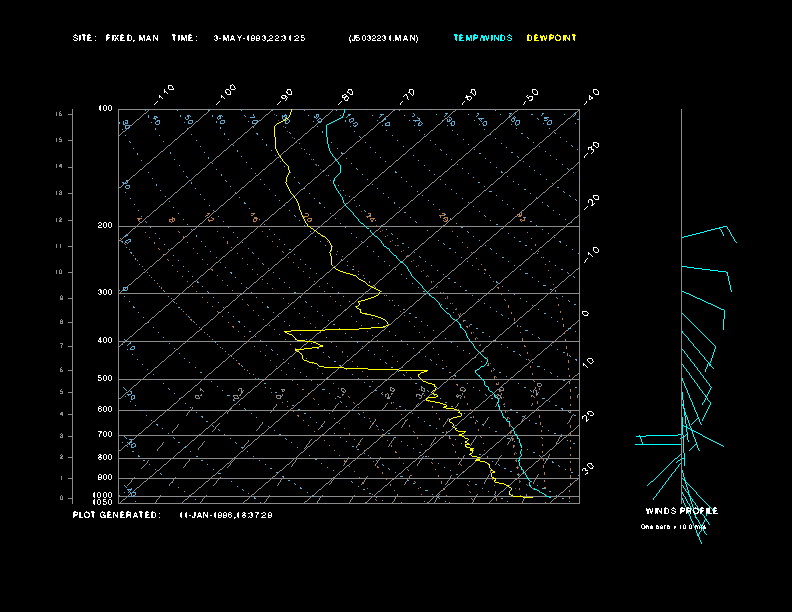Click the 300 pressure level label

coord(105,293)
